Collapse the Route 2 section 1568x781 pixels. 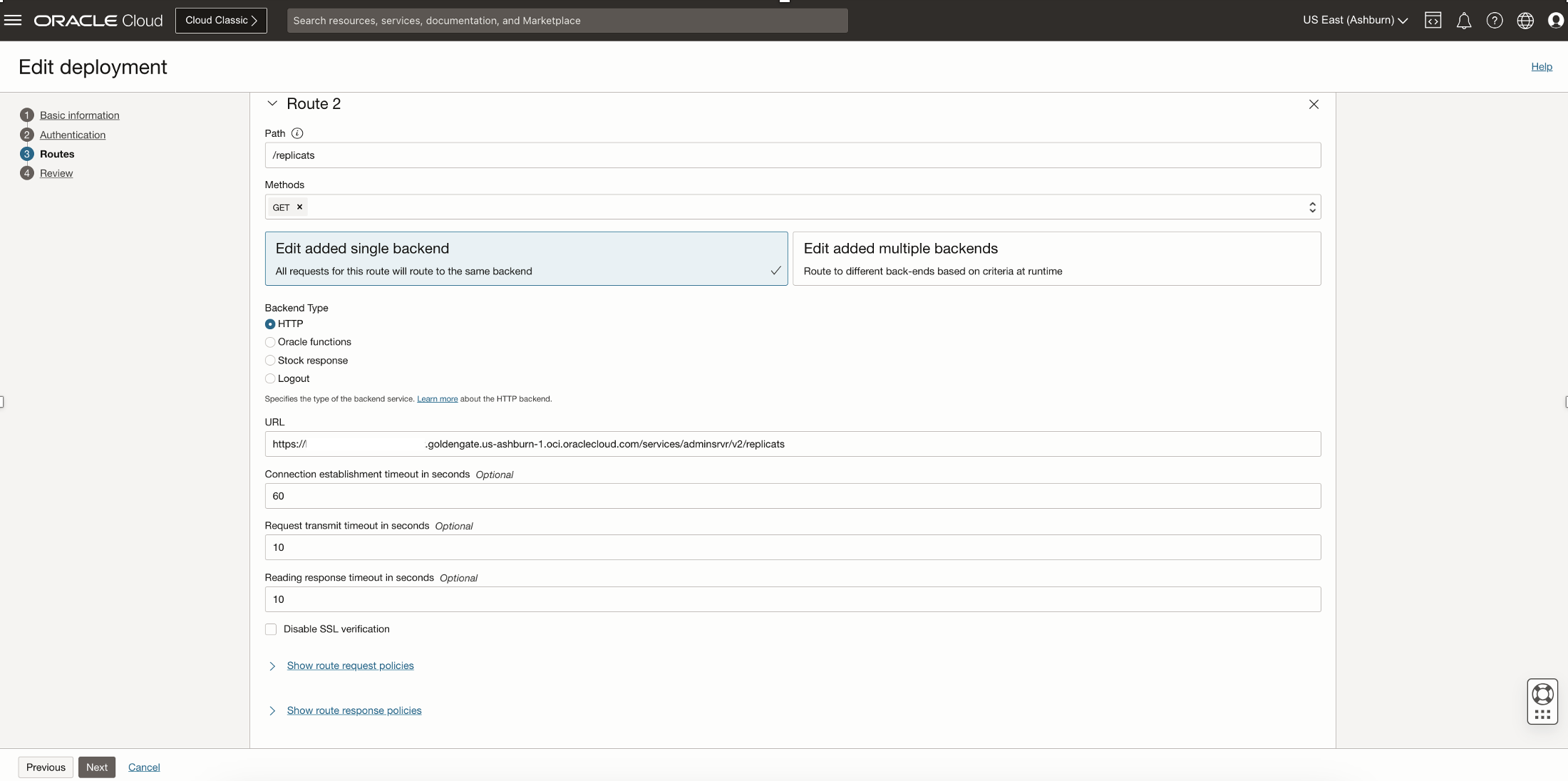(272, 104)
